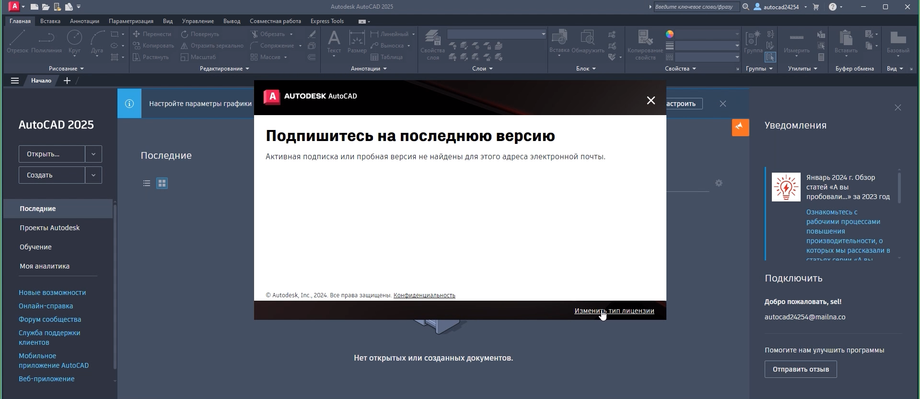This screenshot has width=920, height=399.
Task: Expand the Аннотации panel dropdown
Action: click(x=368, y=69)
